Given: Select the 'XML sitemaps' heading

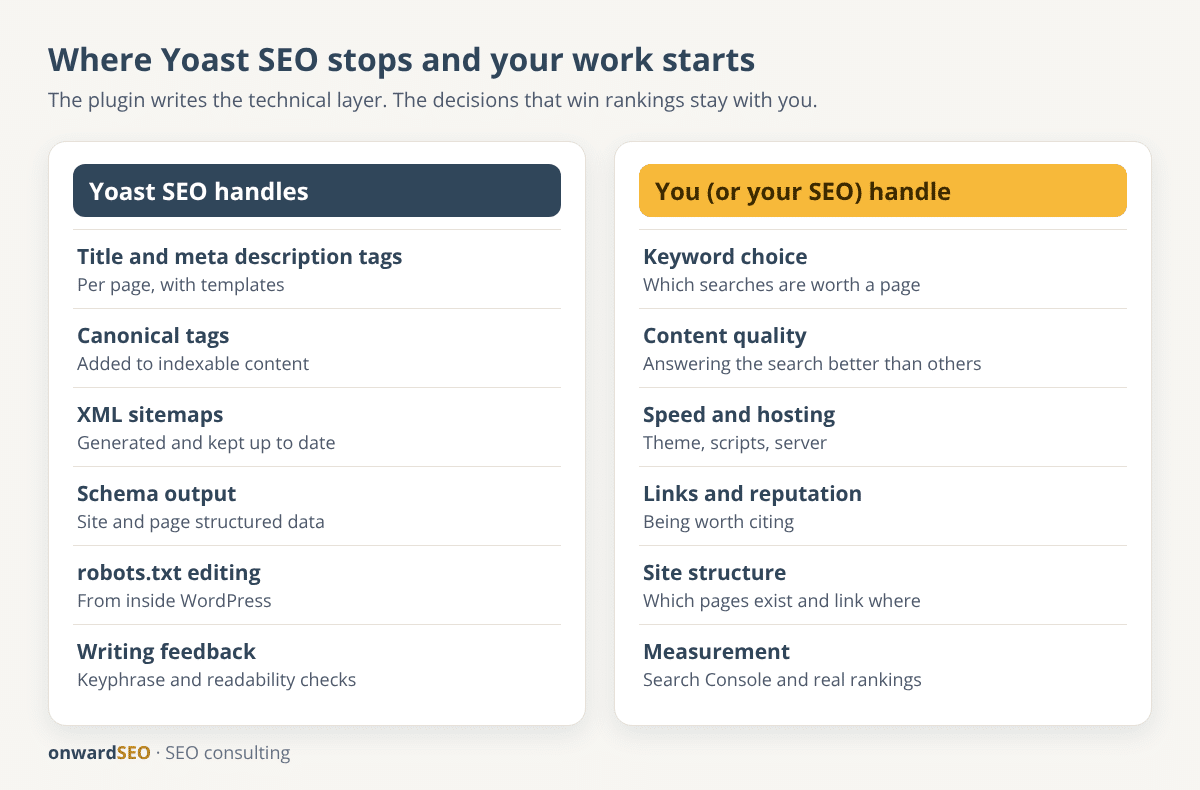Looking at the screenshot, I should 150,415.
